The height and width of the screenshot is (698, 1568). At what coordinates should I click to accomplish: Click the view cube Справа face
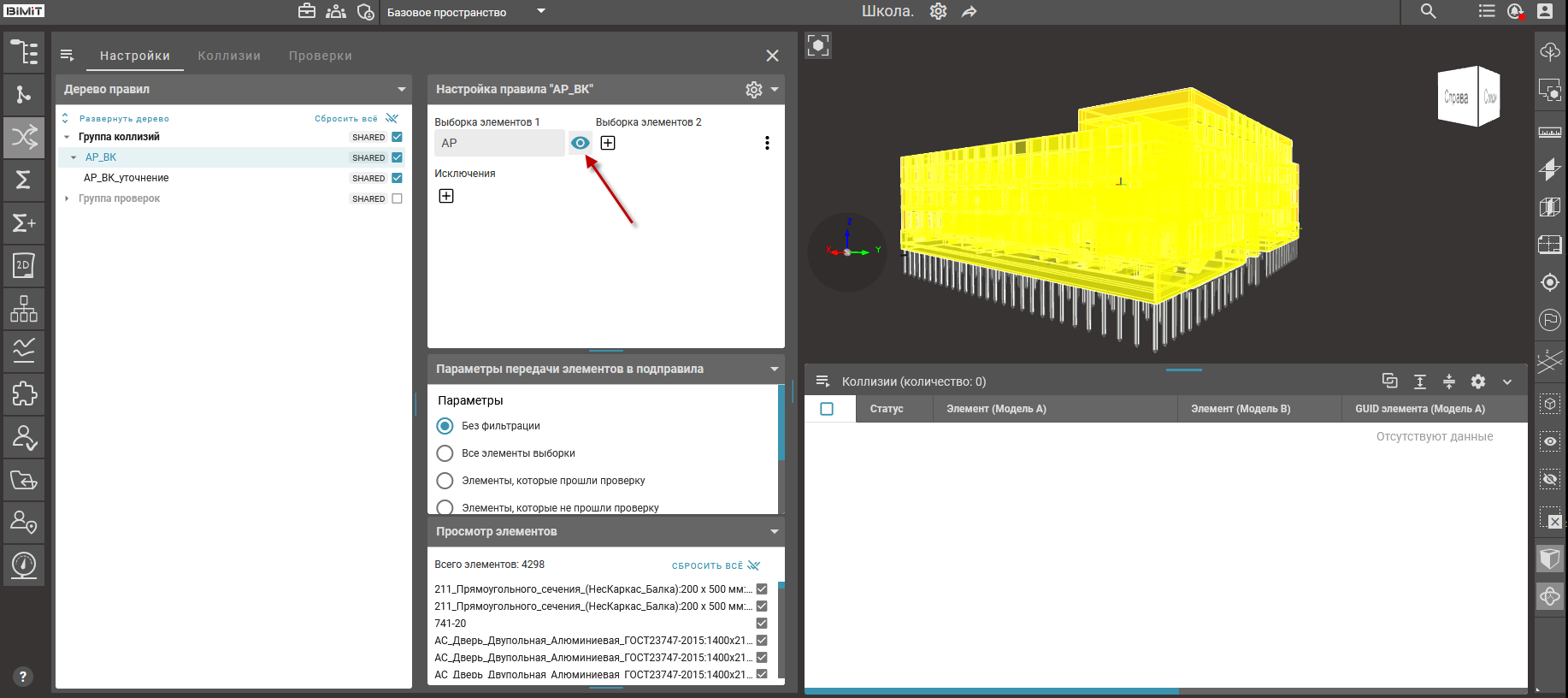coord(1456,98)
